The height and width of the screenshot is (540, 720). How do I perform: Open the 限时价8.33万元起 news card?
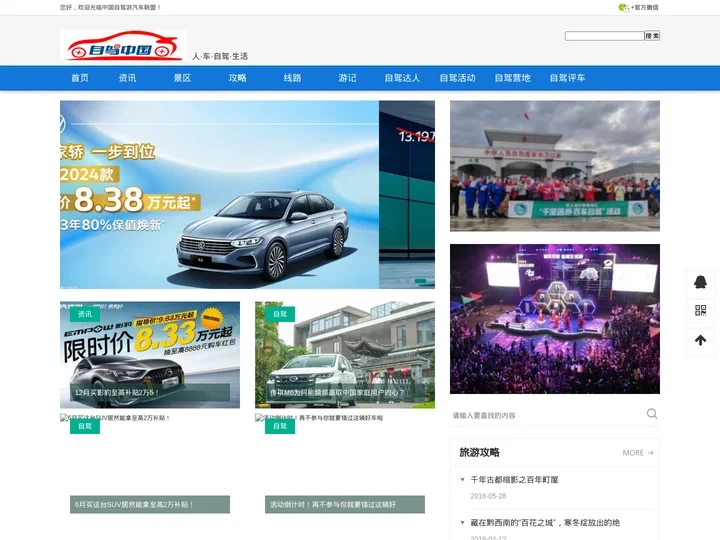(150, 354)
